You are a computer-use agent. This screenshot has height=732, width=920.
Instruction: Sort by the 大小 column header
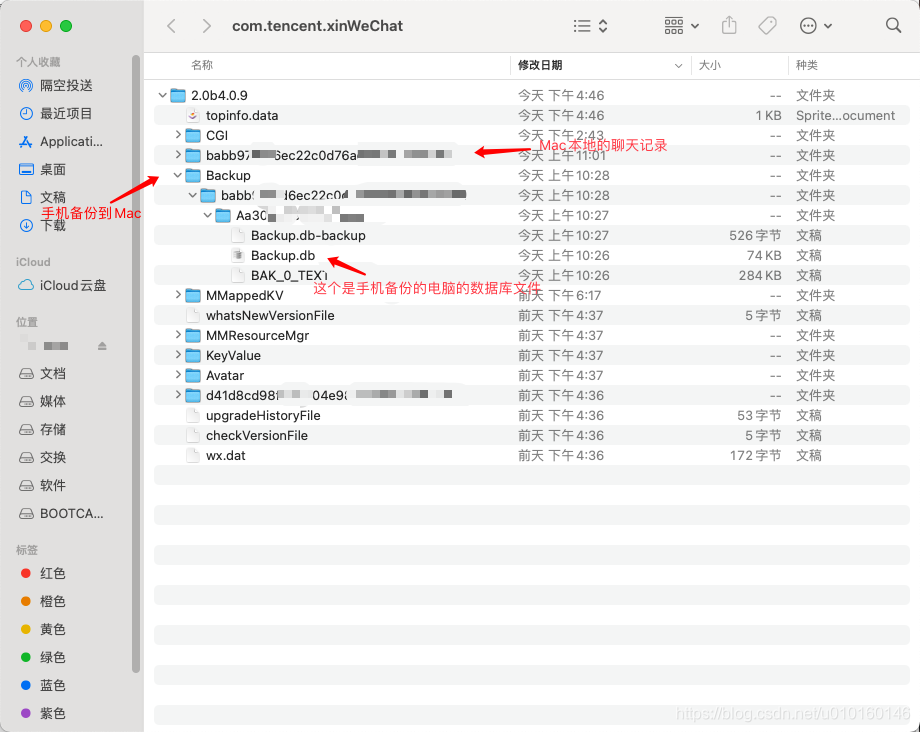(x=709, y=65)
